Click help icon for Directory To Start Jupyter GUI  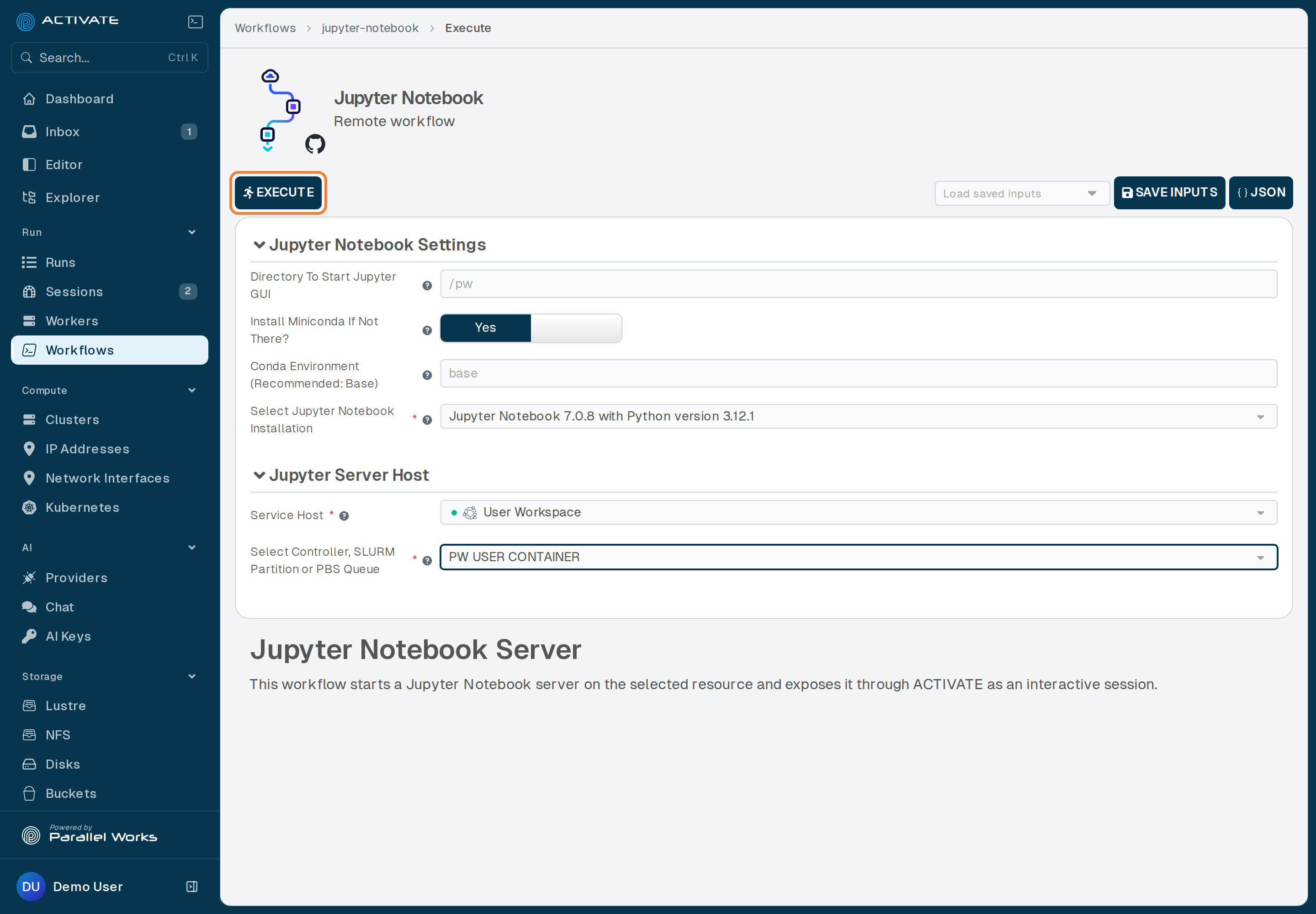[x=427, y=286]
